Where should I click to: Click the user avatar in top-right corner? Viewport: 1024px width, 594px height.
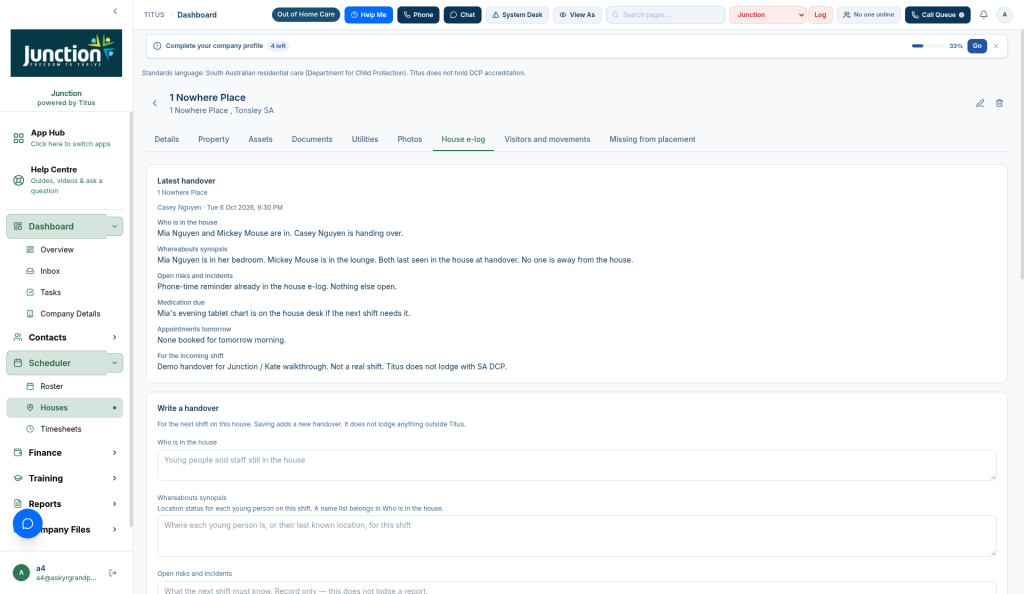(1004, 14)
